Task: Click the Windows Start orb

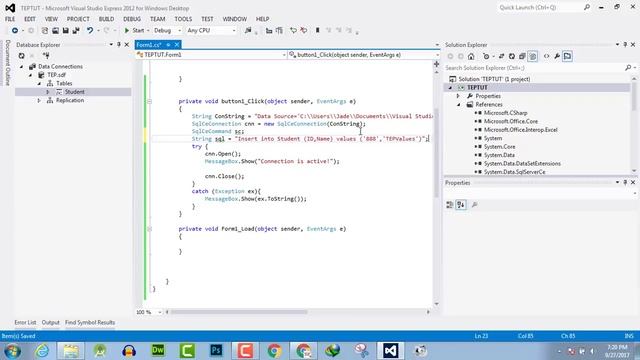Action: click(x=12, y=351)
